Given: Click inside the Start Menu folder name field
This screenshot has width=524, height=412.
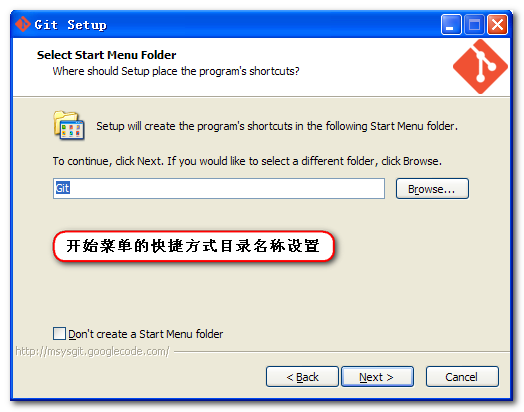Looking at the screenshot, I should 219,188.
